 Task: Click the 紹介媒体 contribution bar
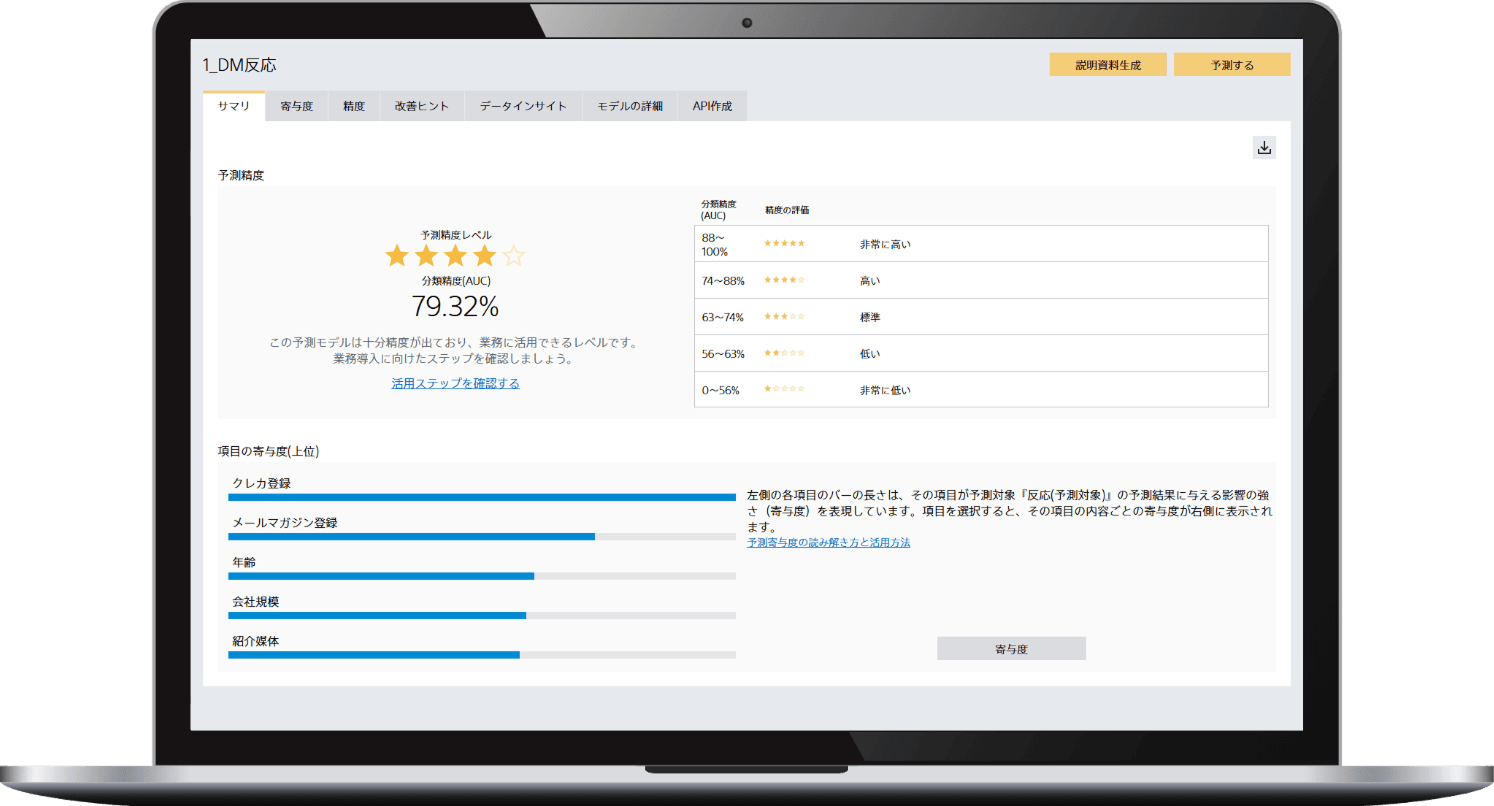pyautogui.click(x=482, y=655)
